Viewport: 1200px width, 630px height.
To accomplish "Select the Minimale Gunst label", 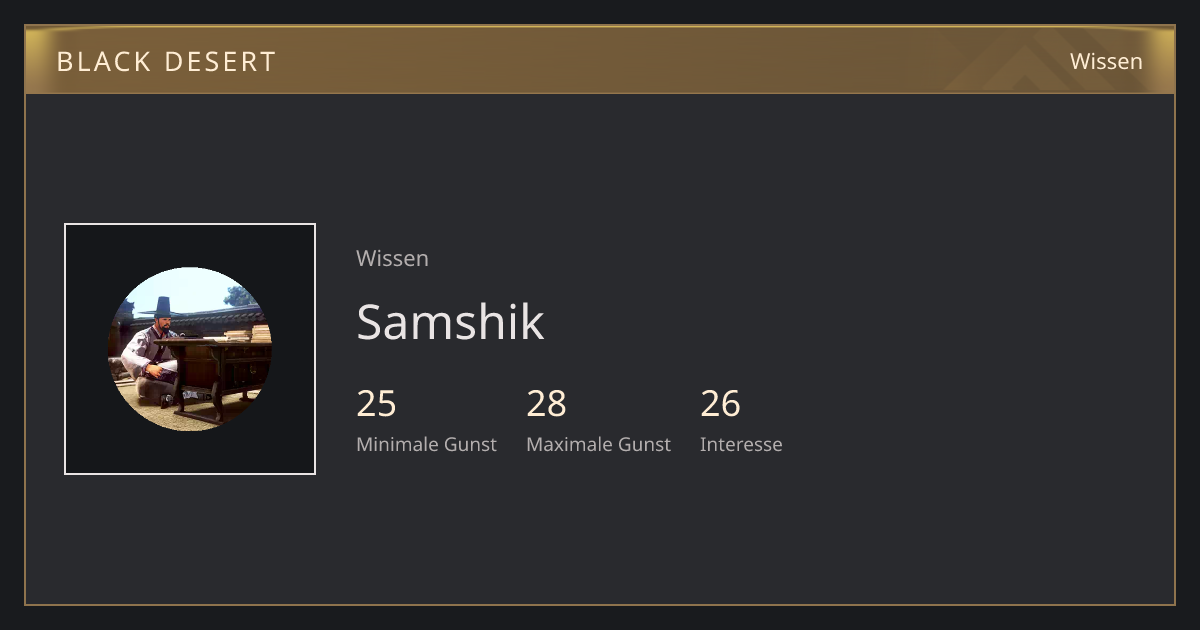I will tap(426, 444).
